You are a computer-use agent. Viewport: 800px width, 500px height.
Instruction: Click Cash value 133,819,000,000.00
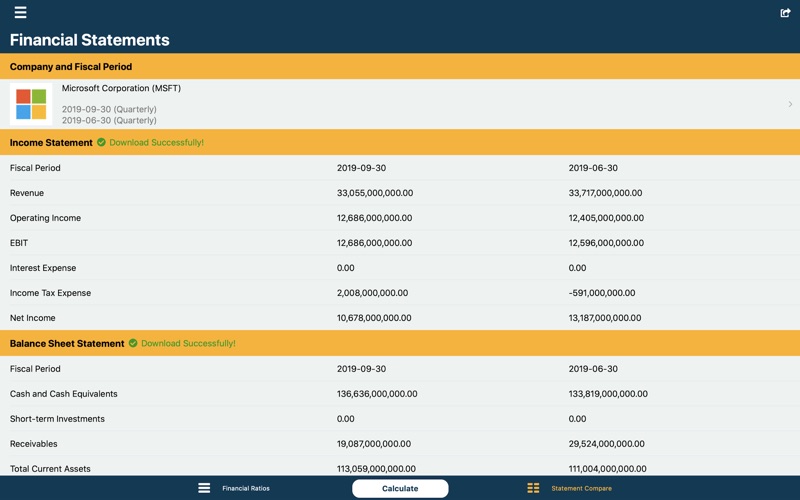(608, 394)
